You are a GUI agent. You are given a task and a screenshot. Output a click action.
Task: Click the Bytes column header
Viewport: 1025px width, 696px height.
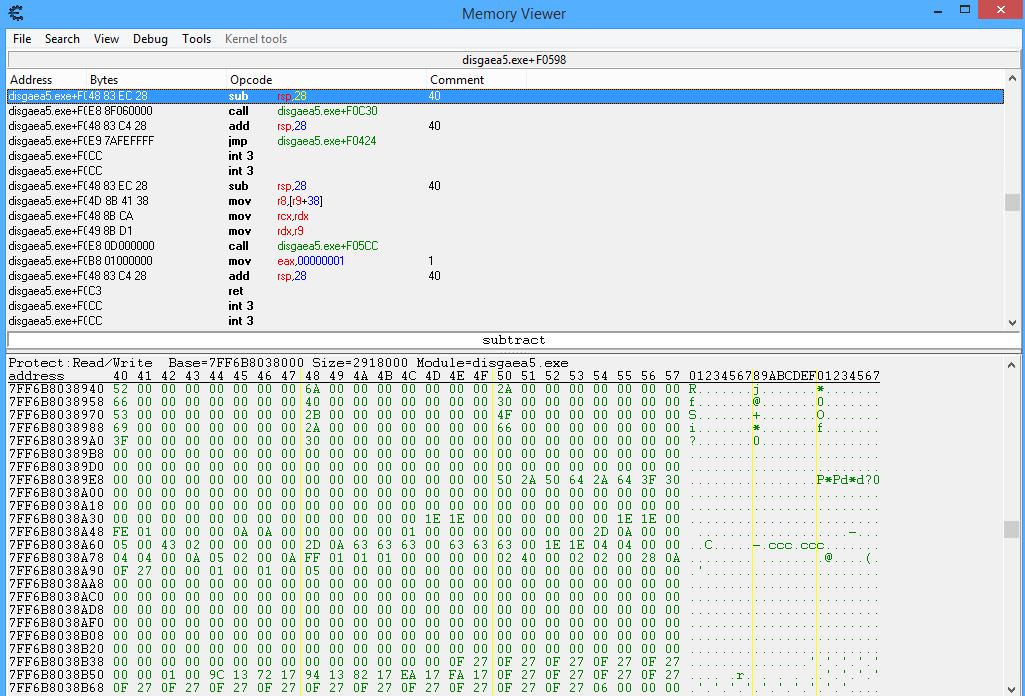coord(156,80)
